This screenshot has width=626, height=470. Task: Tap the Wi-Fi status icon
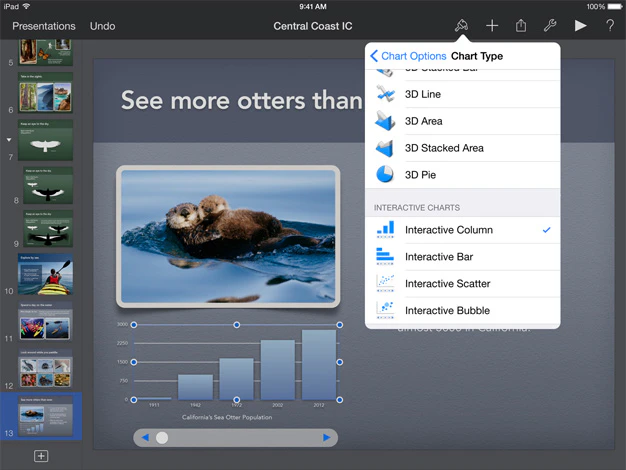coord(27,6)
